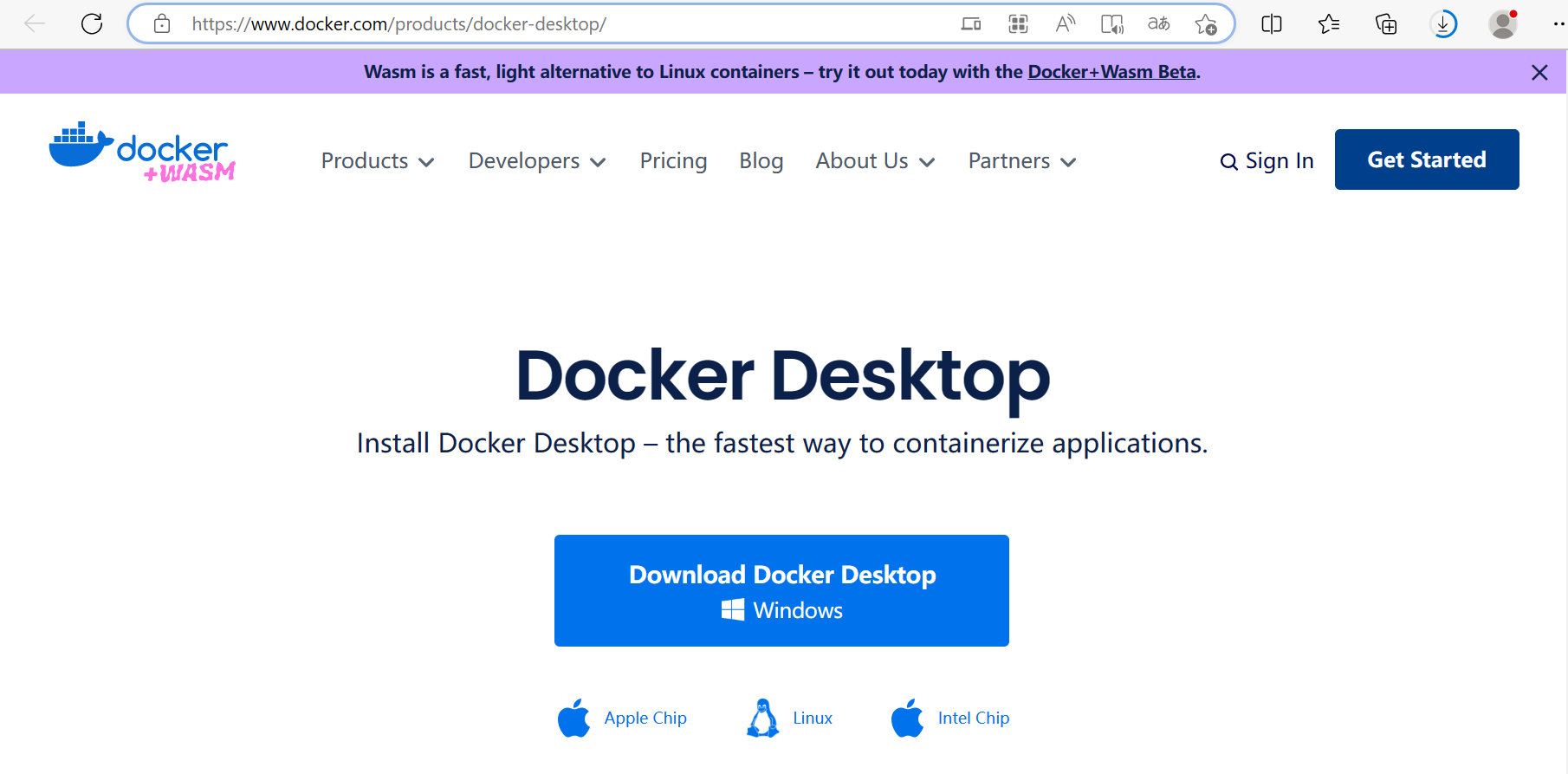Click the translate page icon

tap(1159, 23)
